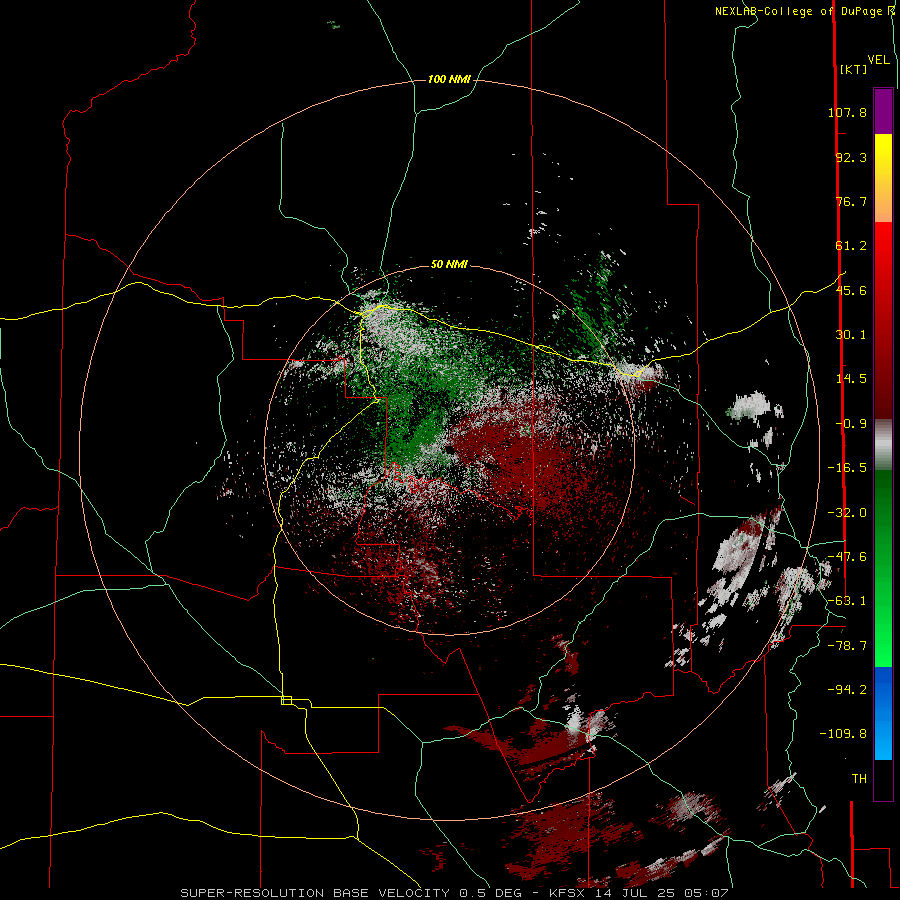Click the VEL legend title
Screen dimensions: 900x900
(x=878, y=60)
